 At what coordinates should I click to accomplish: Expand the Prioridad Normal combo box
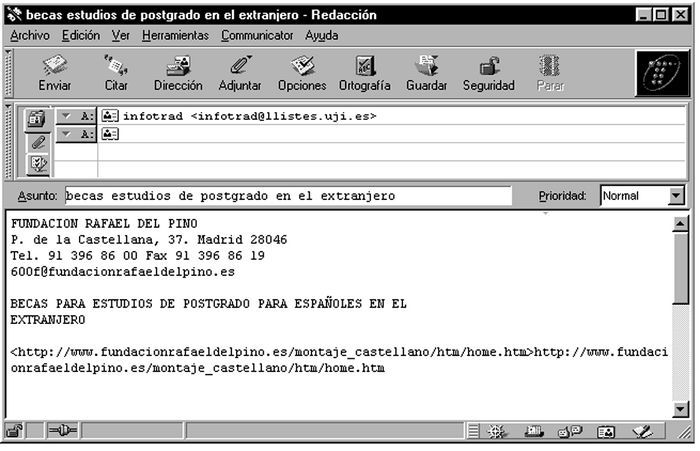[x=677, y=196]
